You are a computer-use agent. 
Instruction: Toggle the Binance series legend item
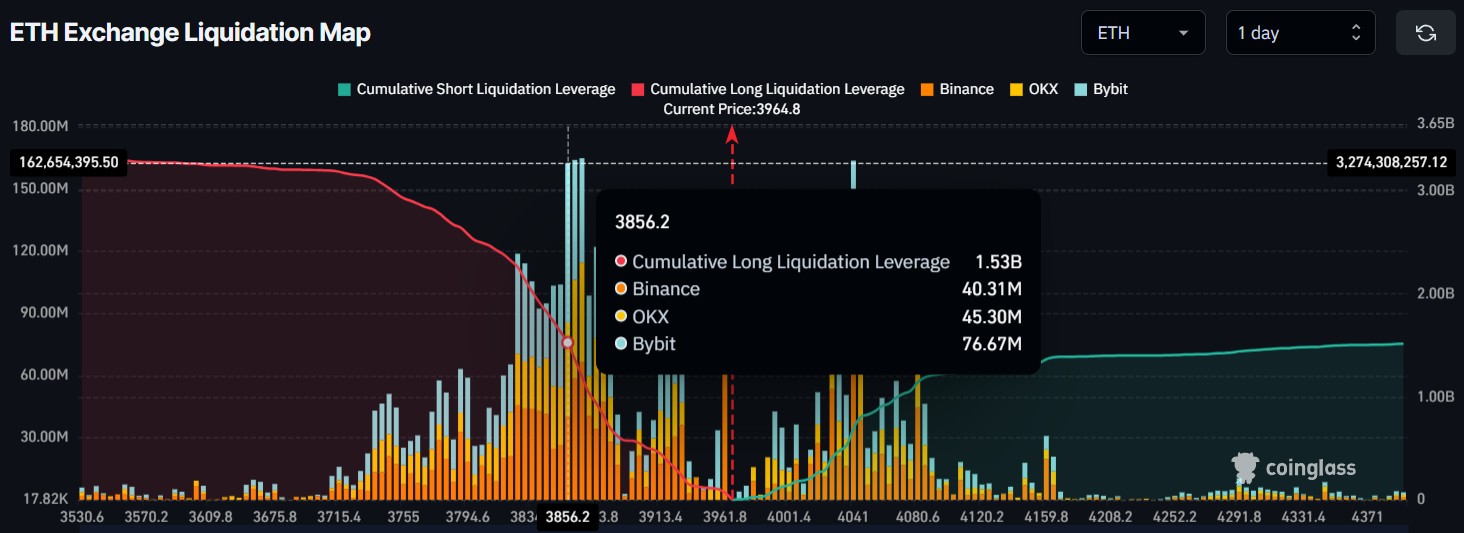(957, 89)
